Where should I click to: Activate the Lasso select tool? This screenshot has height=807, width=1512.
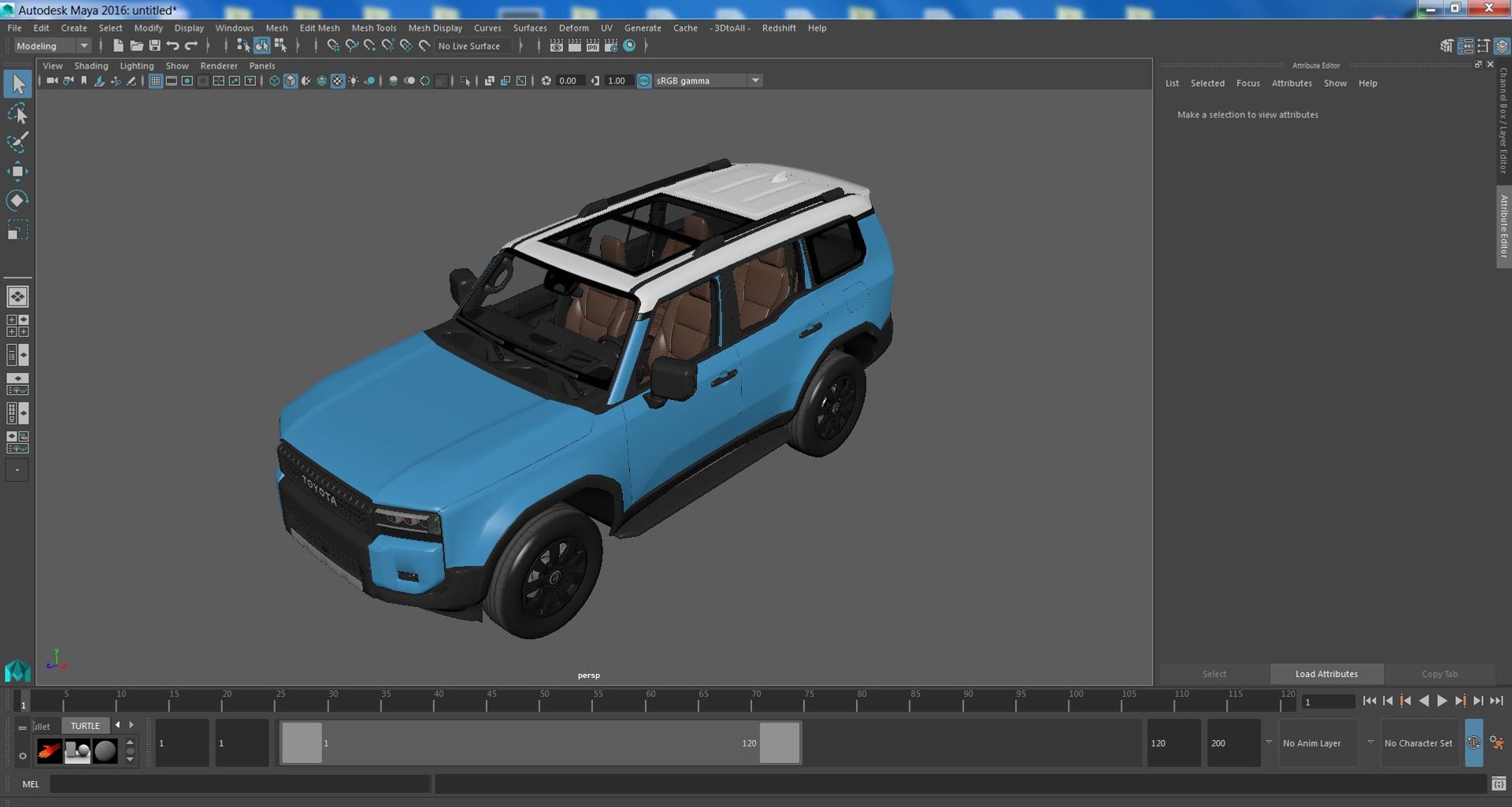pos(17,114)
